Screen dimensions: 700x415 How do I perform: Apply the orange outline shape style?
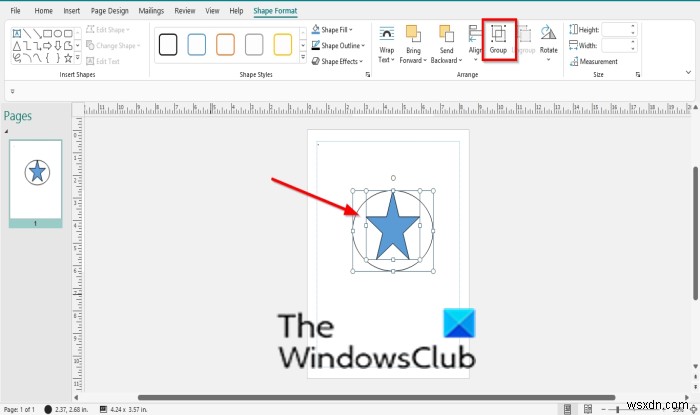225,45
